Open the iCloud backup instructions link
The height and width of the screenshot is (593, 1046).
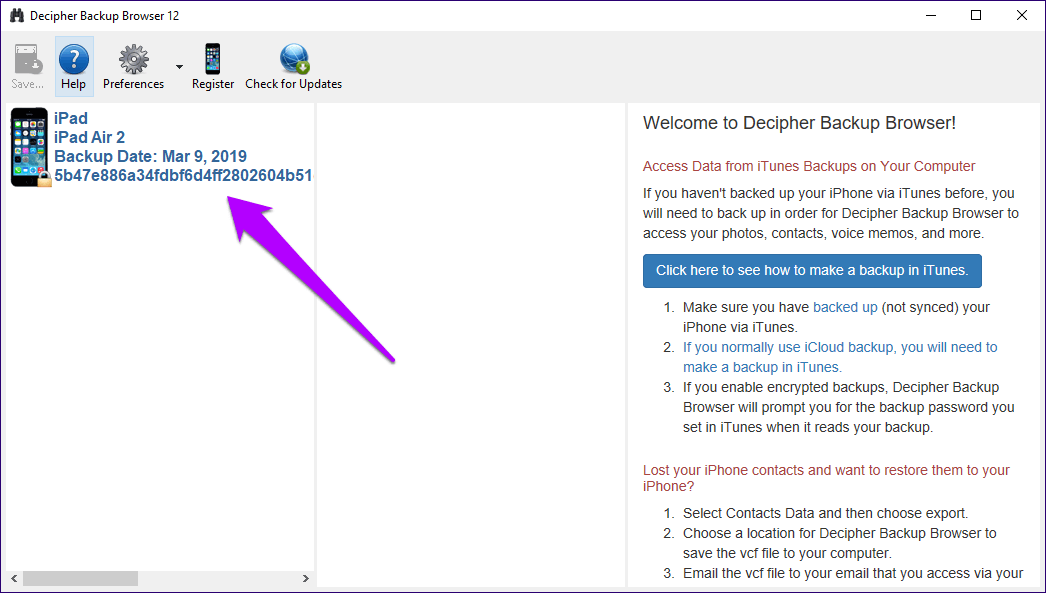coord(840,357)
